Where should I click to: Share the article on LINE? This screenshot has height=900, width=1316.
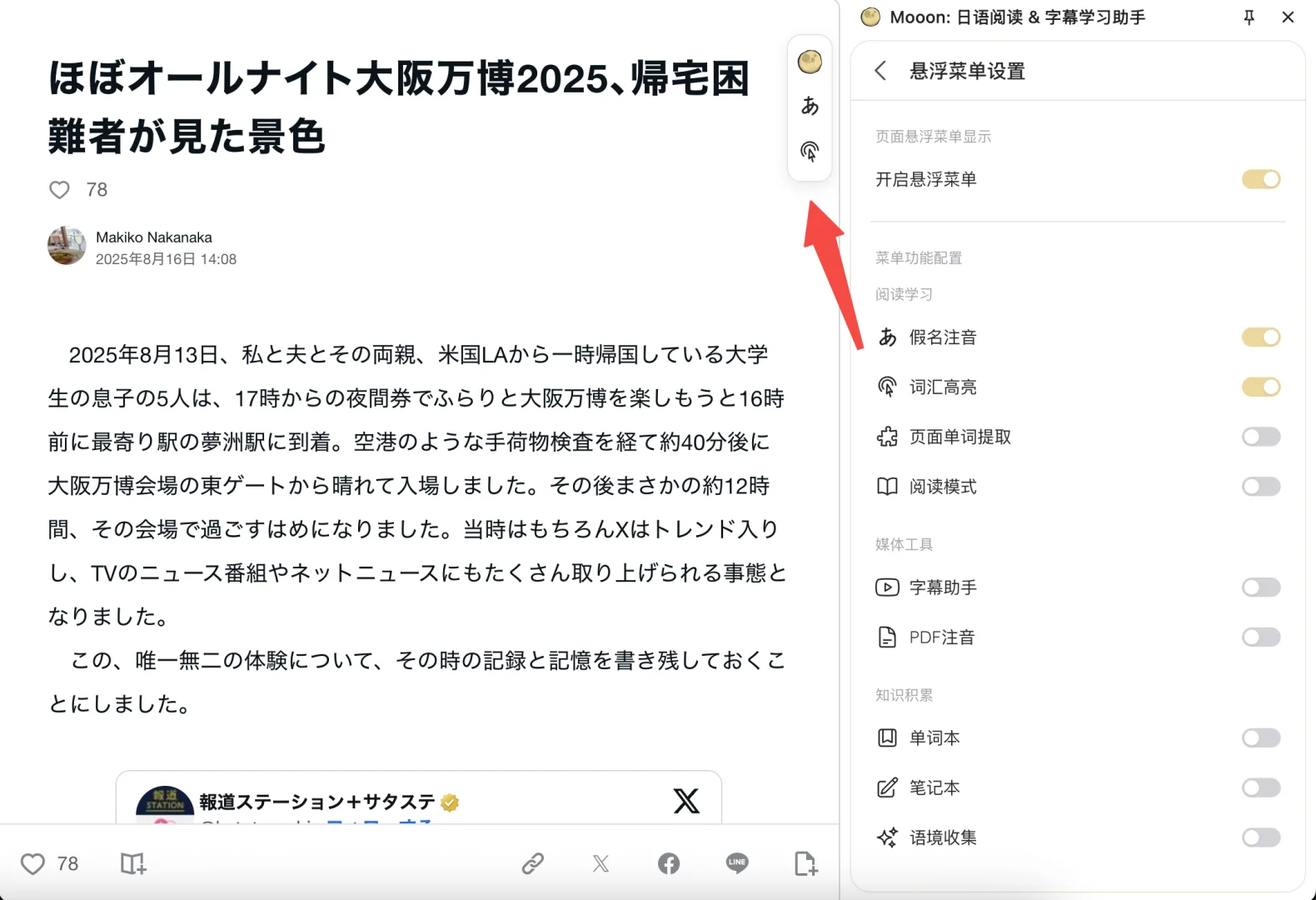pos(737,863)
